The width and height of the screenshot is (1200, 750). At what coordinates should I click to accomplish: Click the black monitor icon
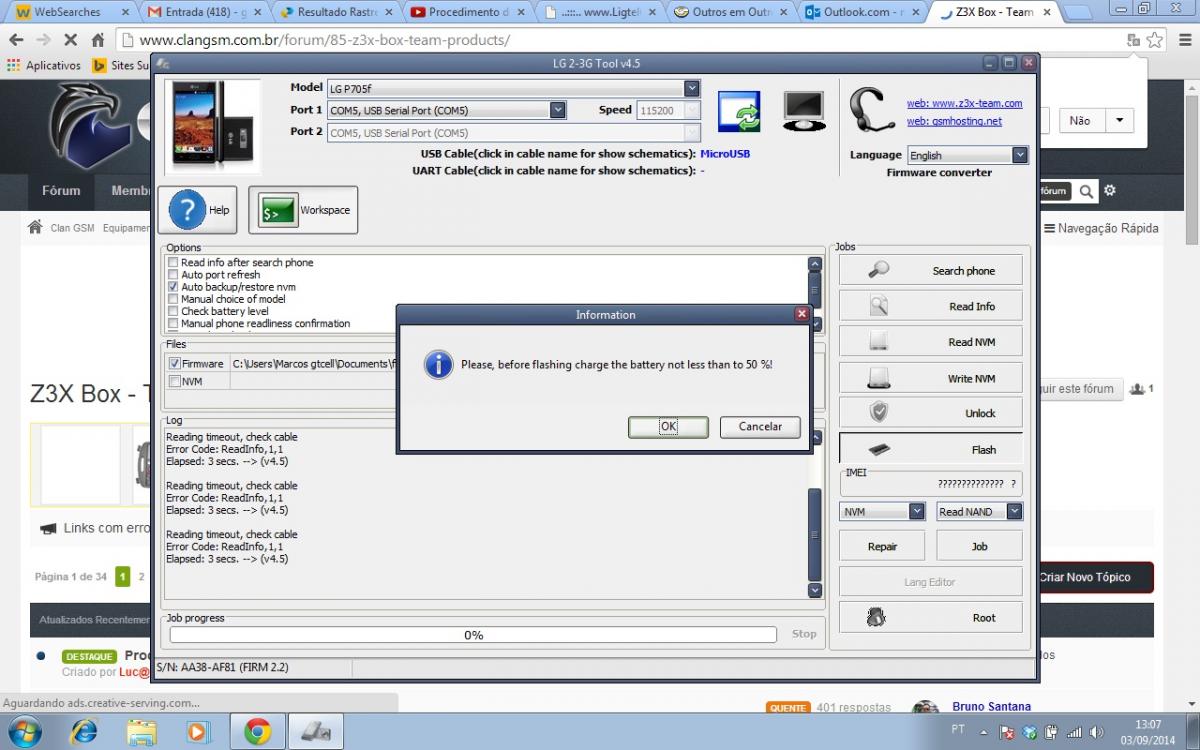click(x=803, y=110)
